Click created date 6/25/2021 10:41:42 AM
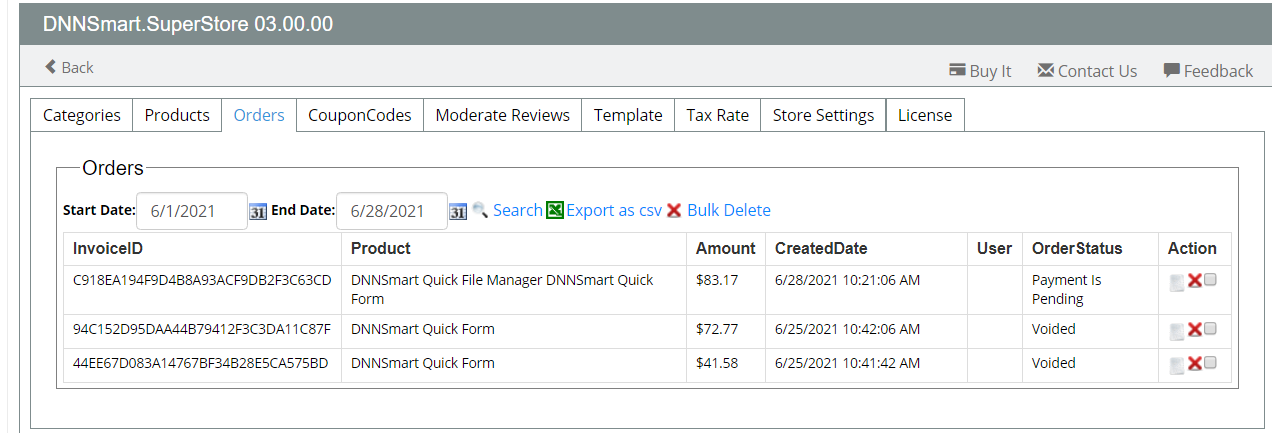This screenshot has width=1272, height=433. [847, 362]
